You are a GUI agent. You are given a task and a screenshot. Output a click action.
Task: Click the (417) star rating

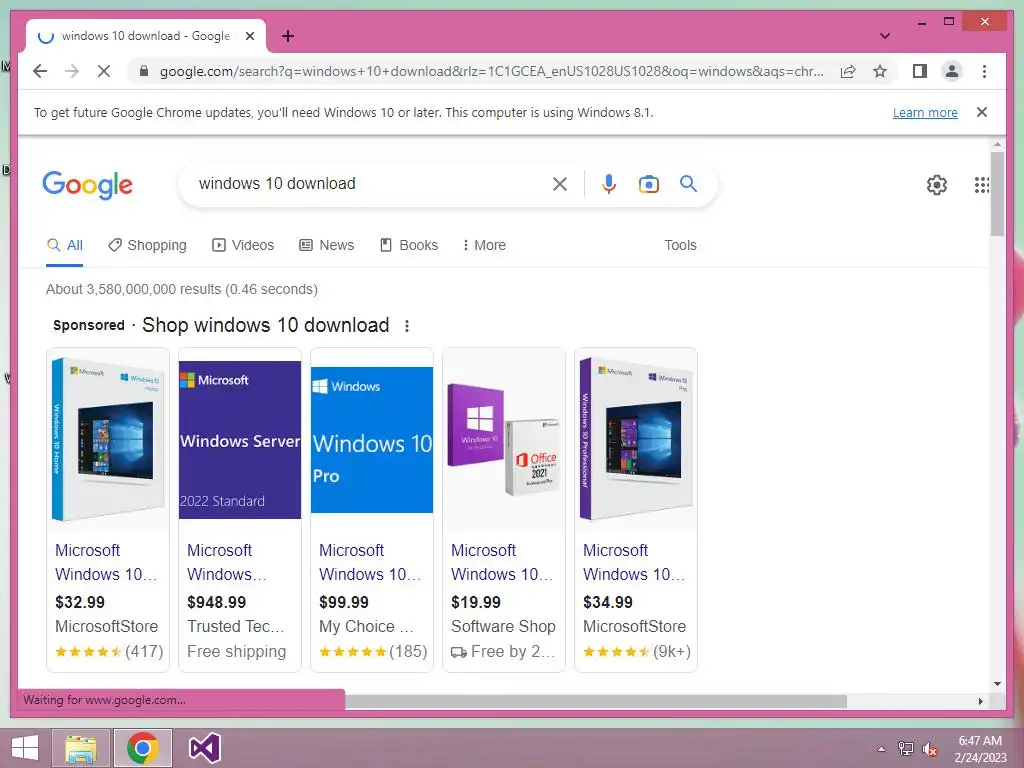tap(109, 652)
